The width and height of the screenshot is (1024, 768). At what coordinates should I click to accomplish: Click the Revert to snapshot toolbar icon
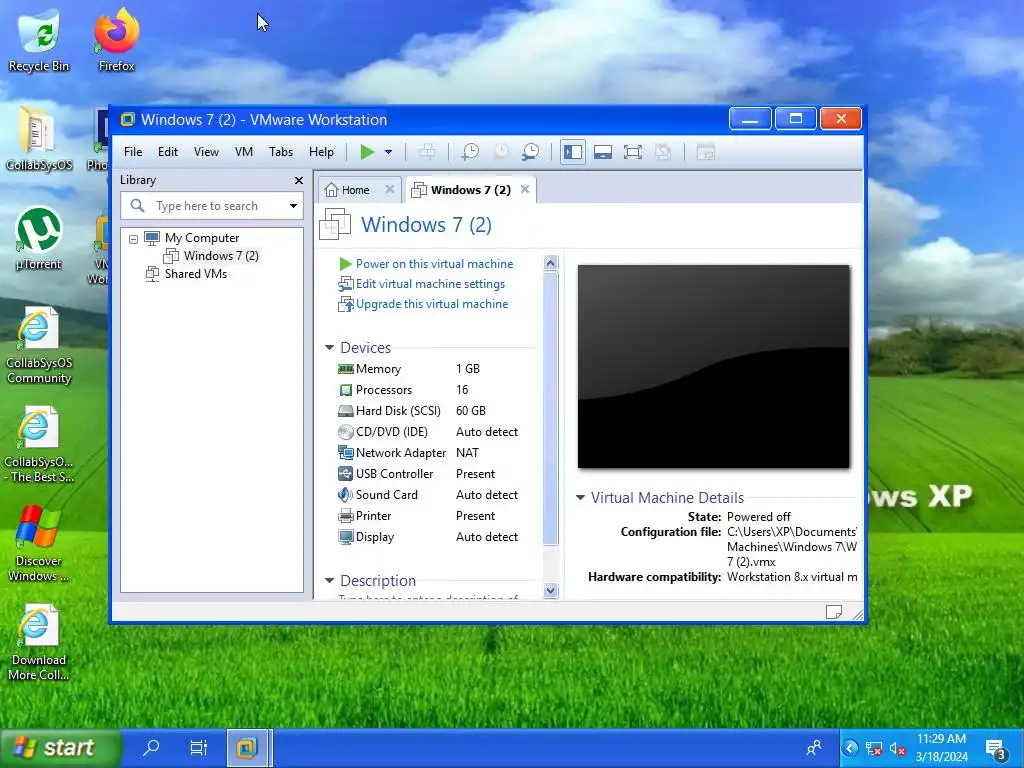pyautogui.click(x=501, y=152)
